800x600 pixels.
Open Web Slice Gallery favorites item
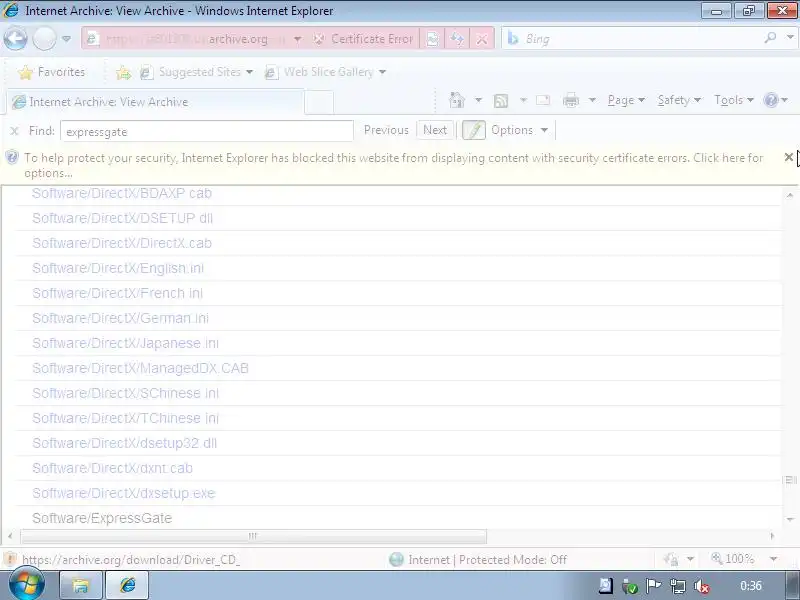326,72
